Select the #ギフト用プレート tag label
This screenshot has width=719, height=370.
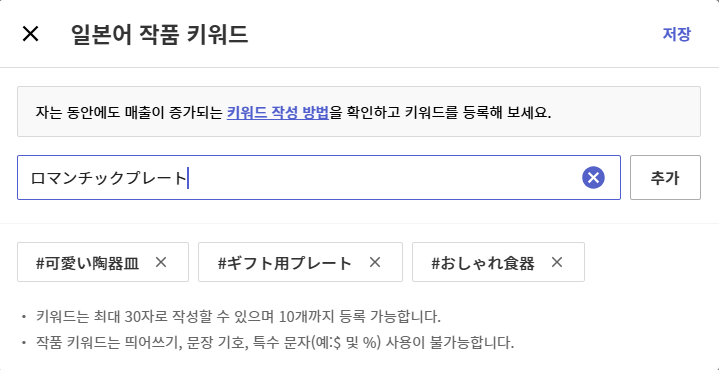(x=285, y=263)
